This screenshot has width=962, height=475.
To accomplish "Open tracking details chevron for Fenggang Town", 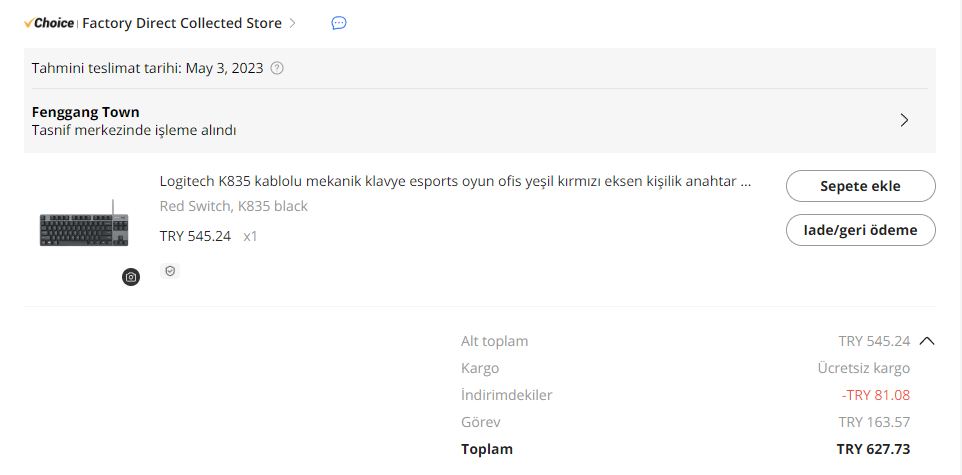I will [904, 120].
